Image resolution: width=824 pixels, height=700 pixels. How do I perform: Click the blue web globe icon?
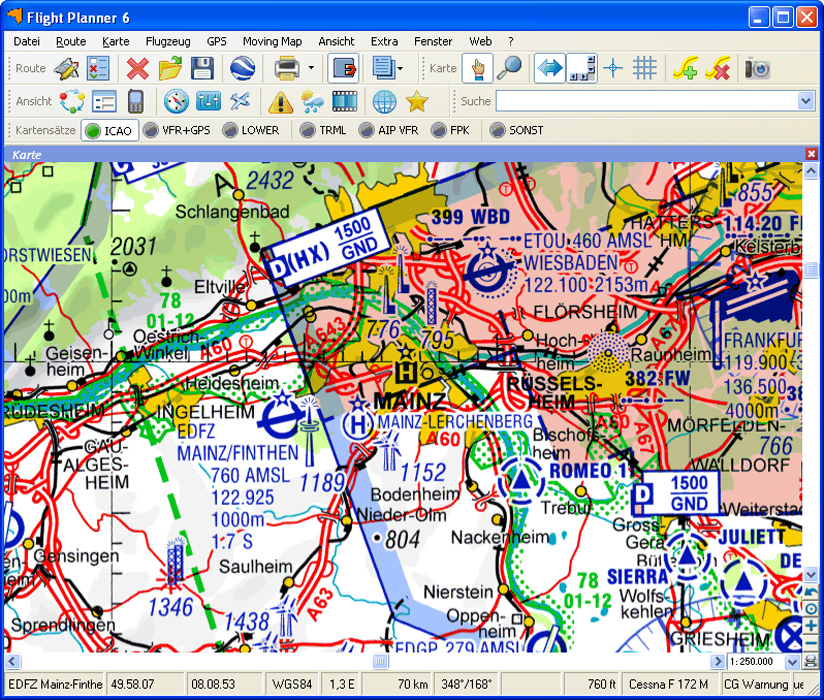click(x=384, y=101)
